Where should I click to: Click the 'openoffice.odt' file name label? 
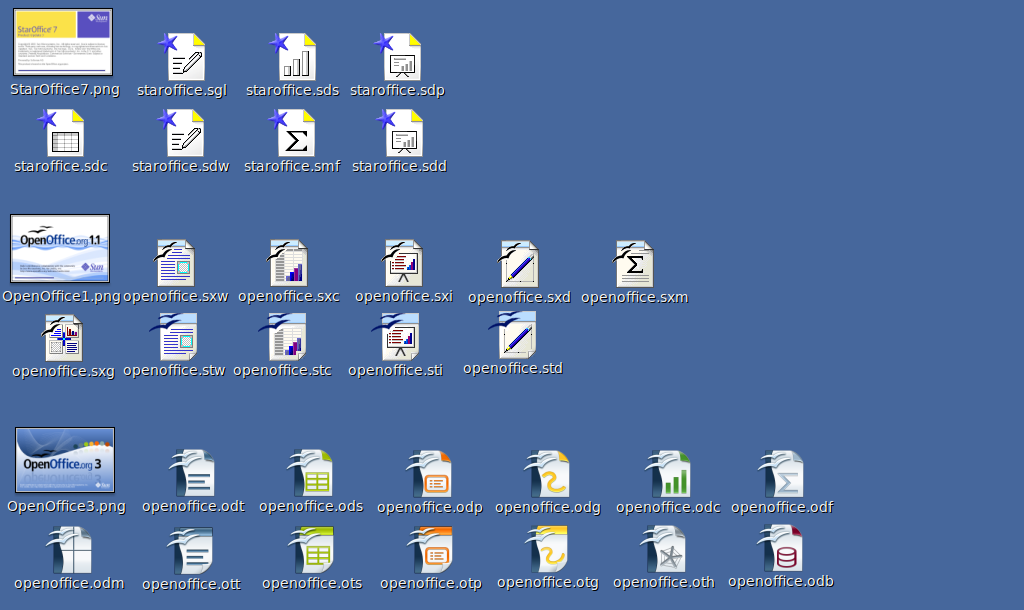pos(193,506)
